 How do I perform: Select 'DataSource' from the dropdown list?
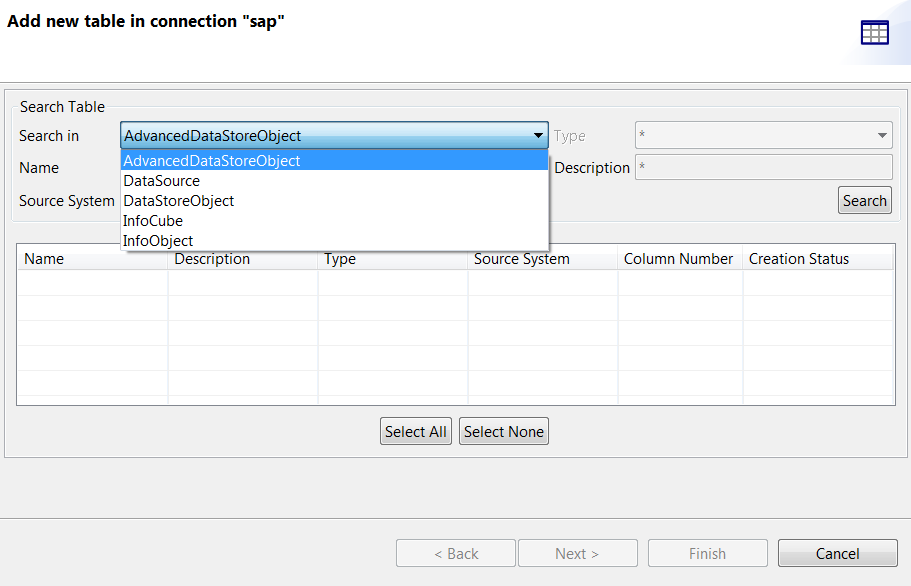160,180
